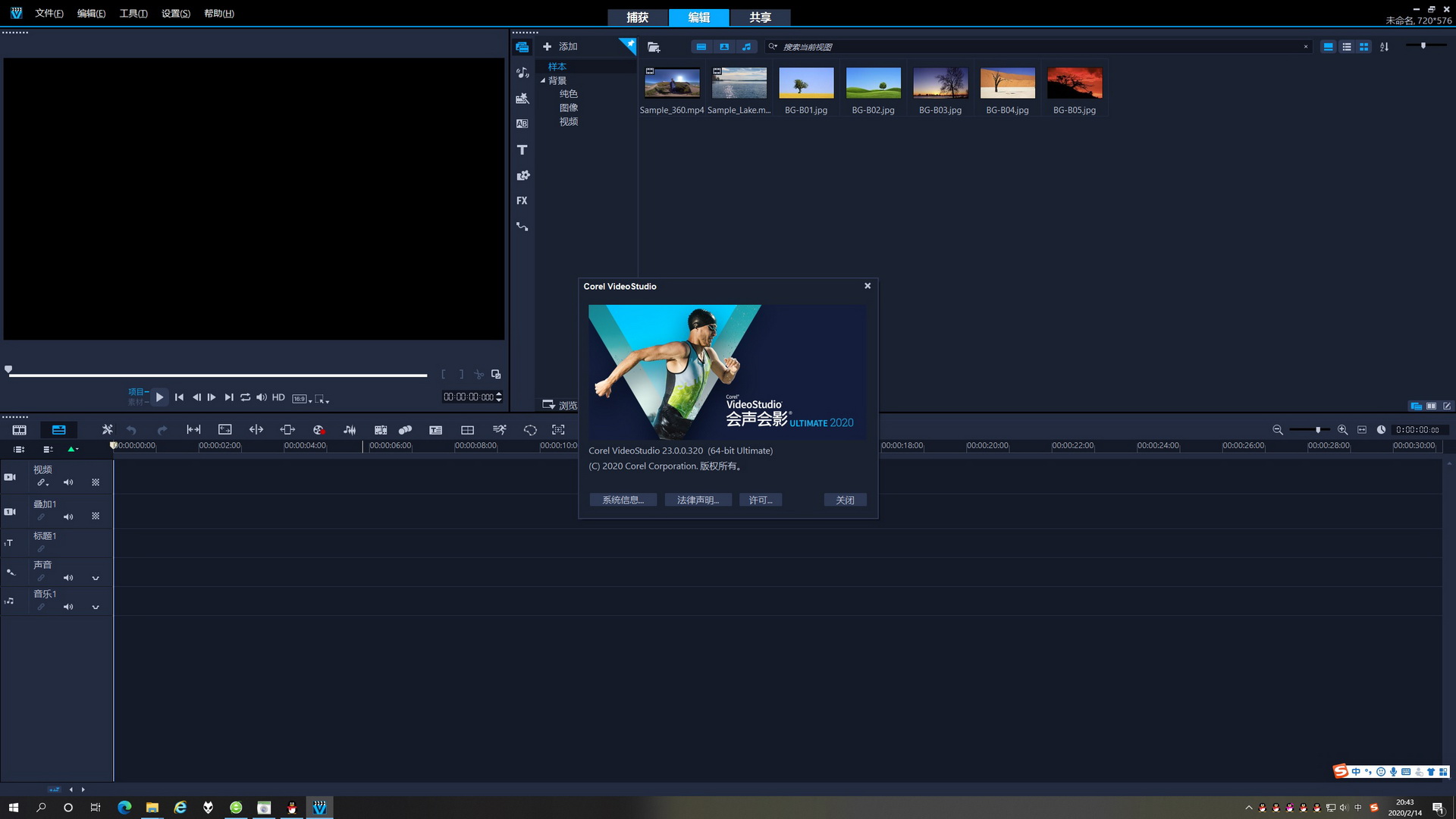The height and width of the screenshot is (819, 1456).
Task: Open the Subtitle Editor tool
Action: pos(435,430)
